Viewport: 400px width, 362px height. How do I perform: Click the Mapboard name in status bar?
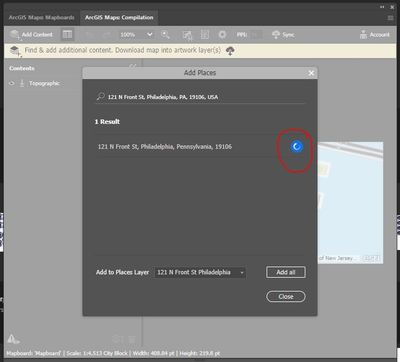(x=34, y=353)
